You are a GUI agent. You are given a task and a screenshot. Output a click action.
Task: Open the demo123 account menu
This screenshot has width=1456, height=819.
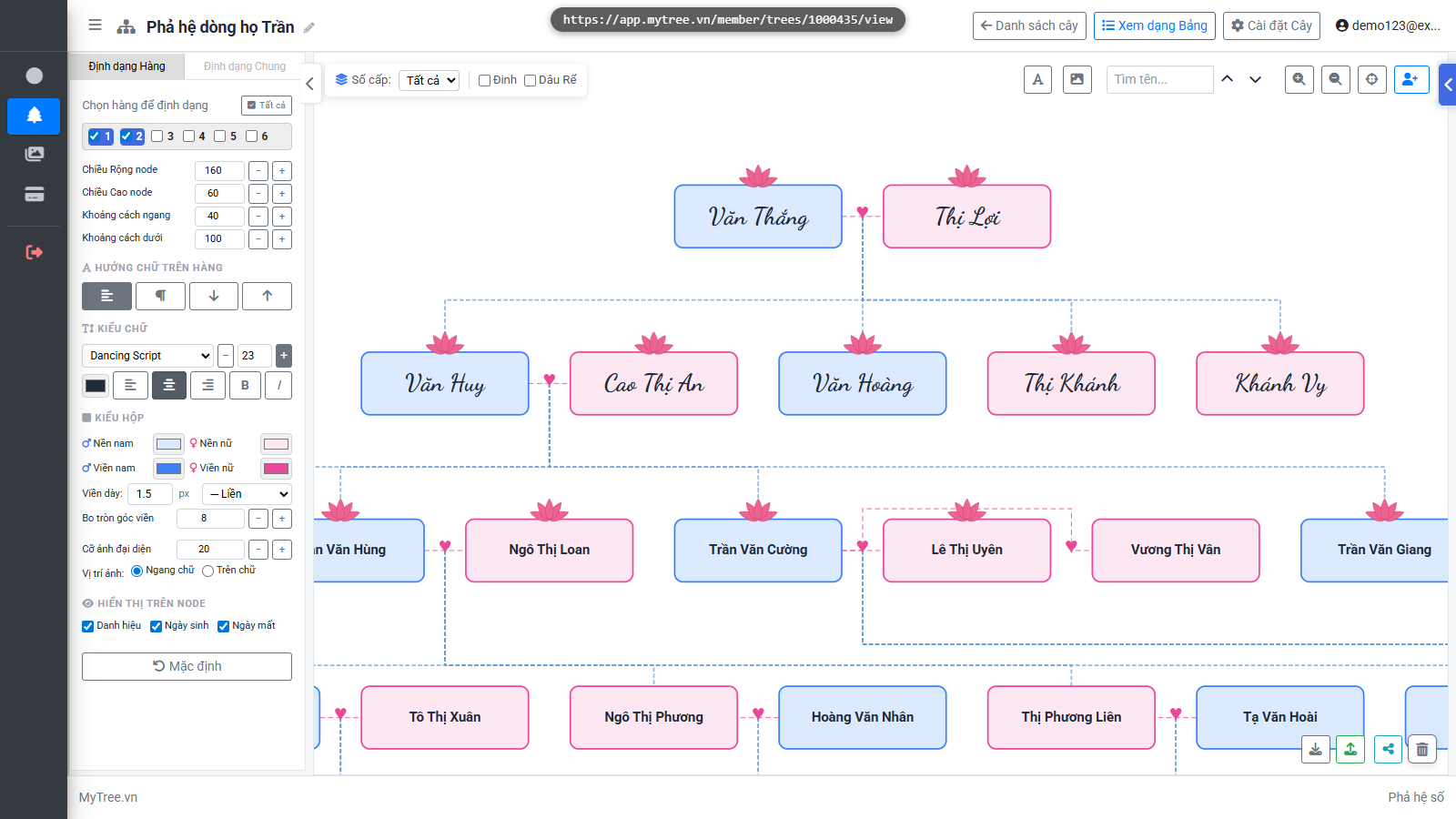1388,25
